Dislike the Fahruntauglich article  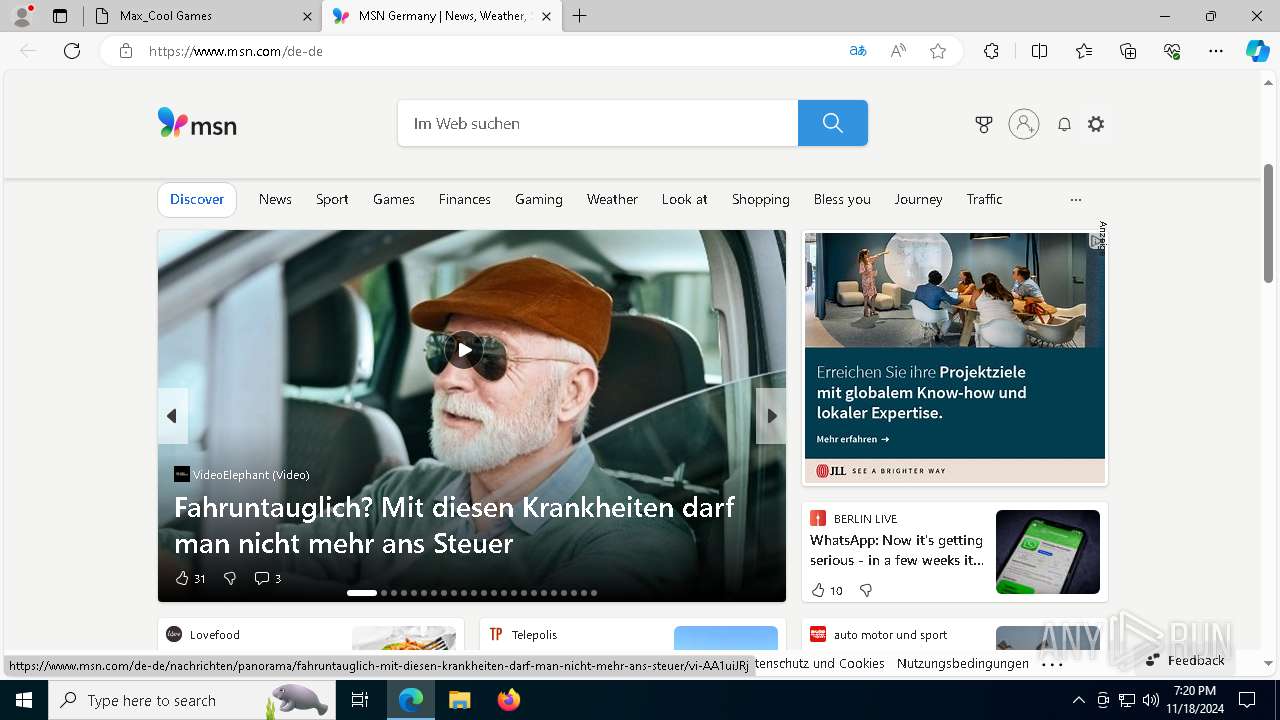click(x=230, y=578)
